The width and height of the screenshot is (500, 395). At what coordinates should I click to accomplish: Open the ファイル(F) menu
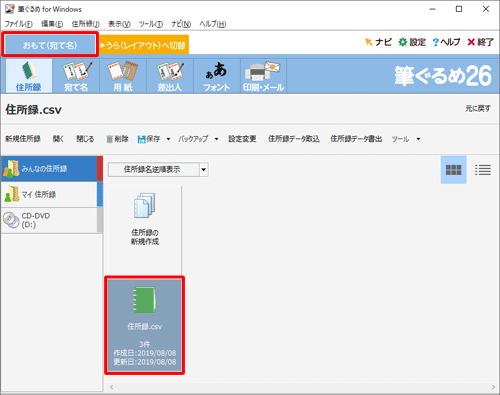click(18, 24)
